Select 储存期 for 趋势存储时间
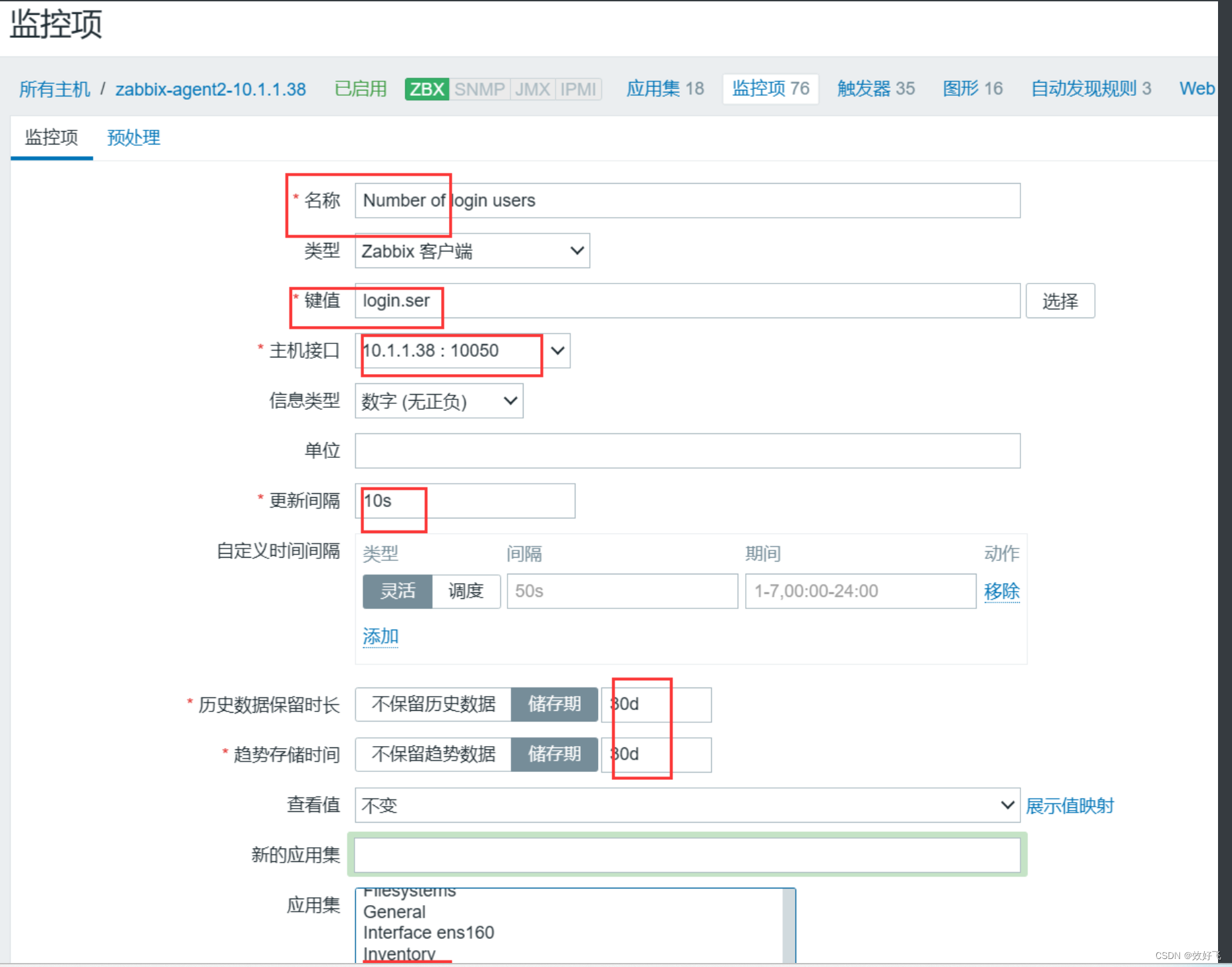Image resolution: width=1232 pixels, height=967 pixels. coord(554,754)
